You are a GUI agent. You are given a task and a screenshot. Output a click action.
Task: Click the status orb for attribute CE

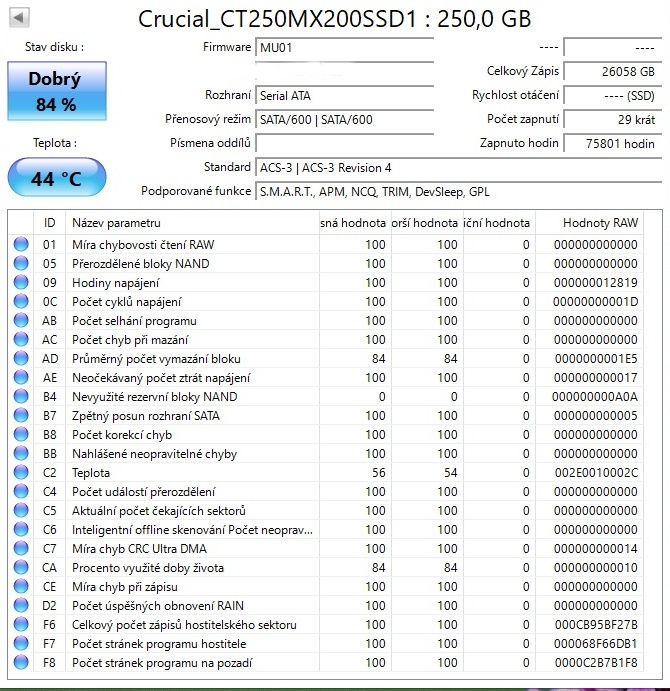pyautogui.click(x=21, y=586)
